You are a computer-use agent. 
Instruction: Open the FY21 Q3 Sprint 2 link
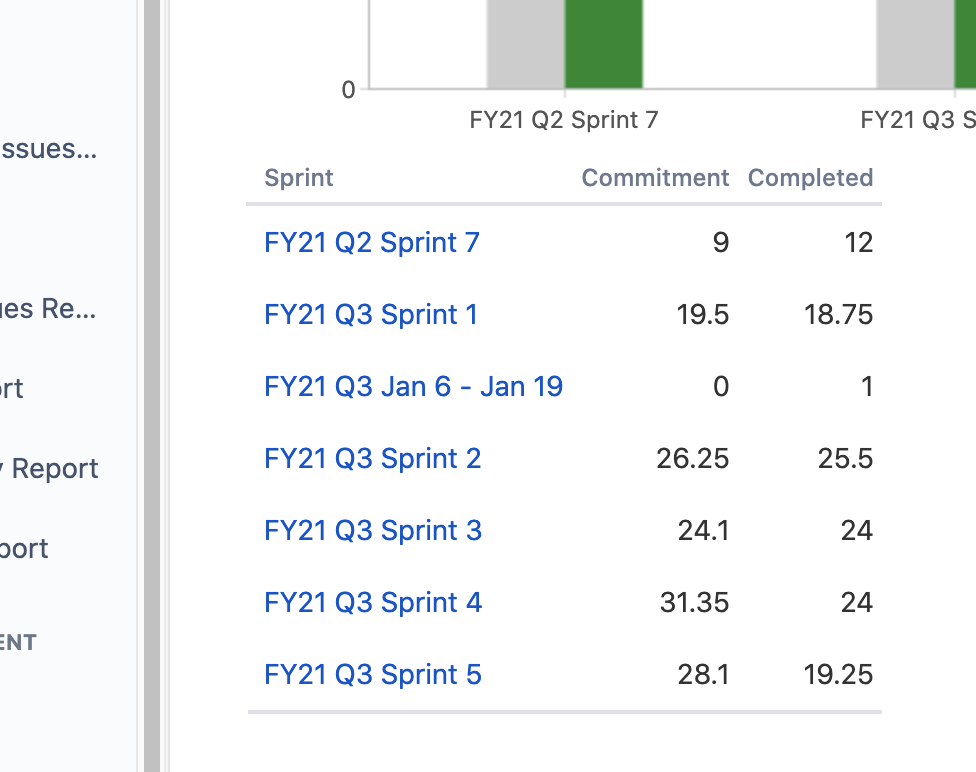pyautogui.click(x=373, y=458)
